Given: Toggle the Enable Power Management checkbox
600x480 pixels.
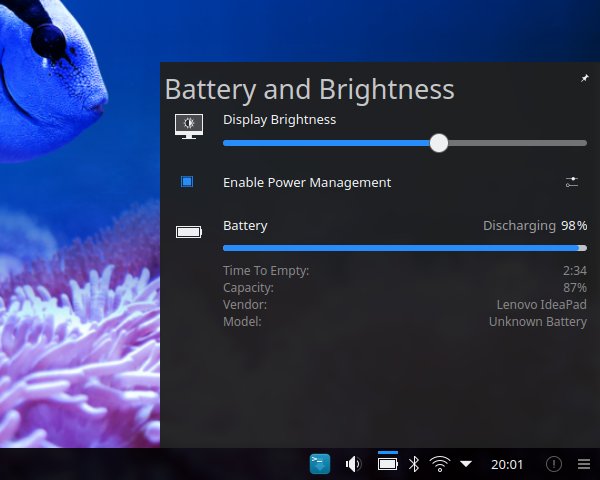Looking at the screenshot, I should [187, 181].
